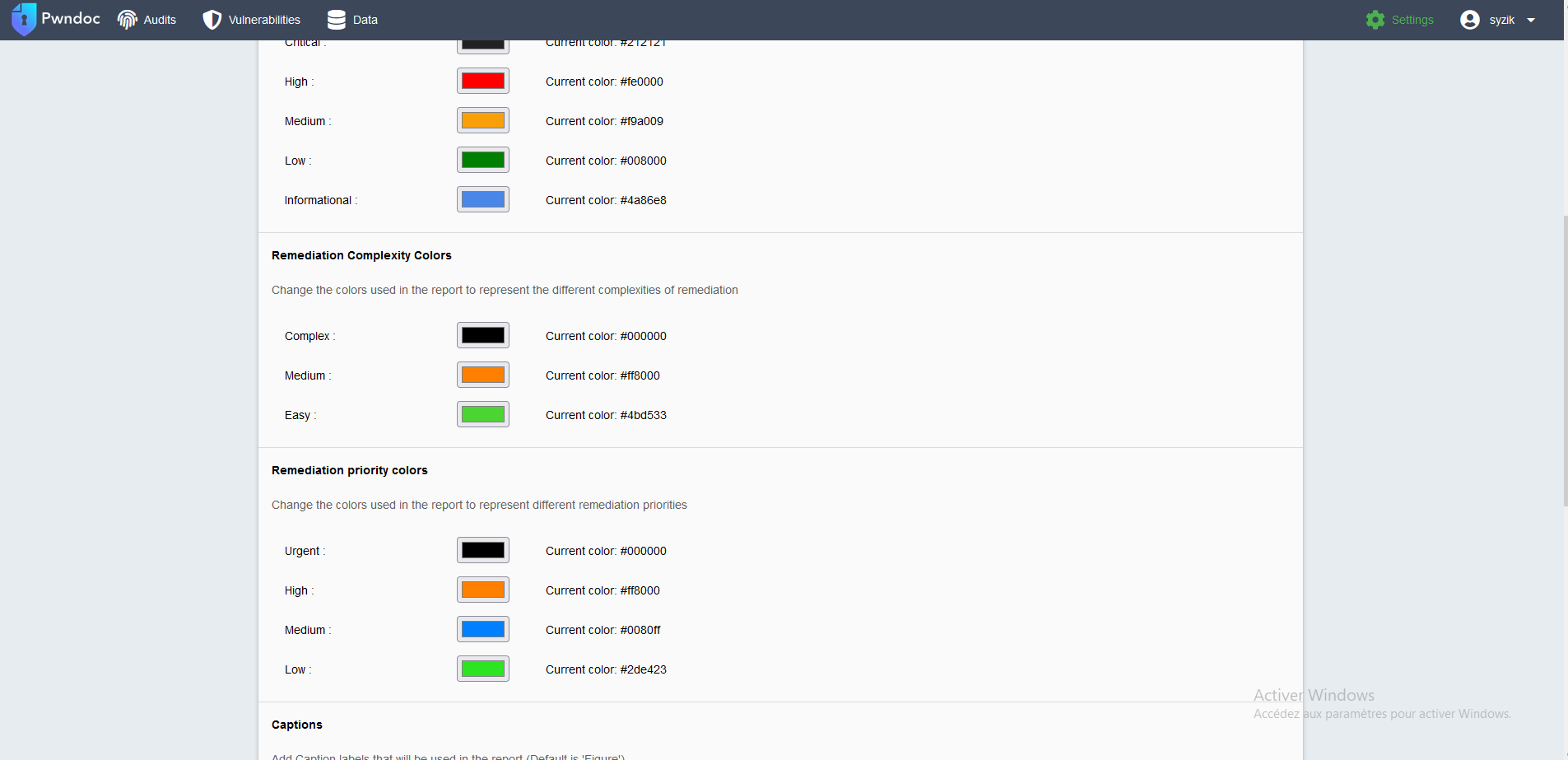Pick the Complex black color swatch

click(x=483, y=335)
